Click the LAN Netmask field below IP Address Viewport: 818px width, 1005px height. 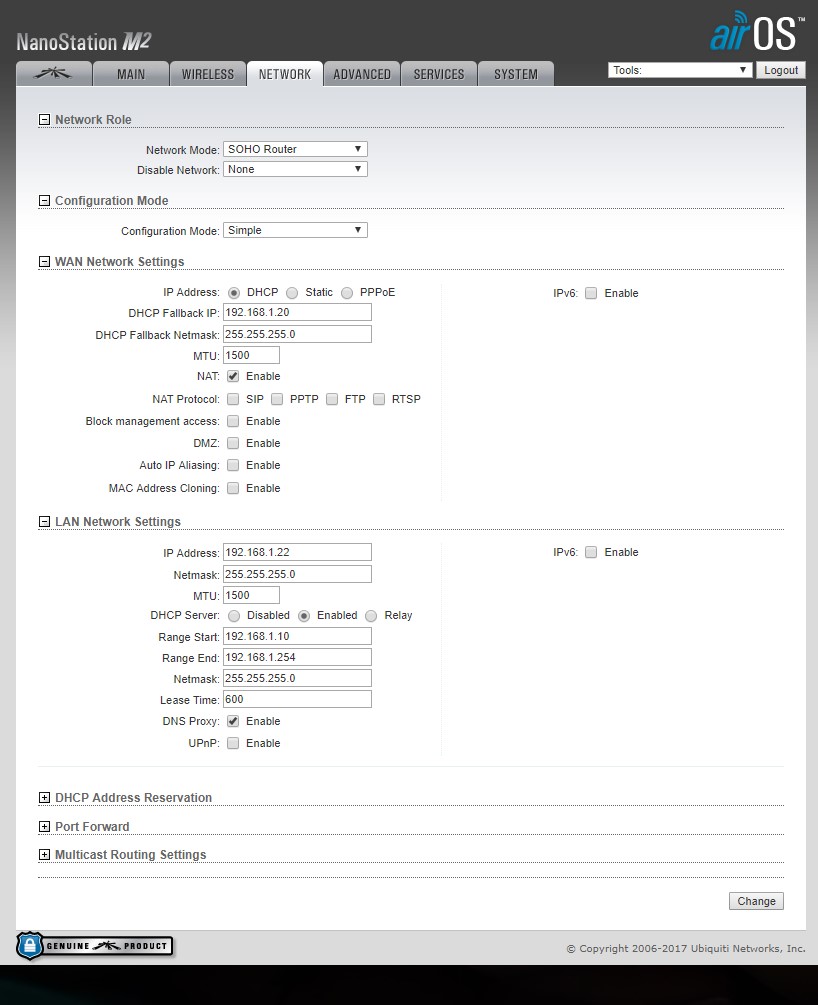297,574
